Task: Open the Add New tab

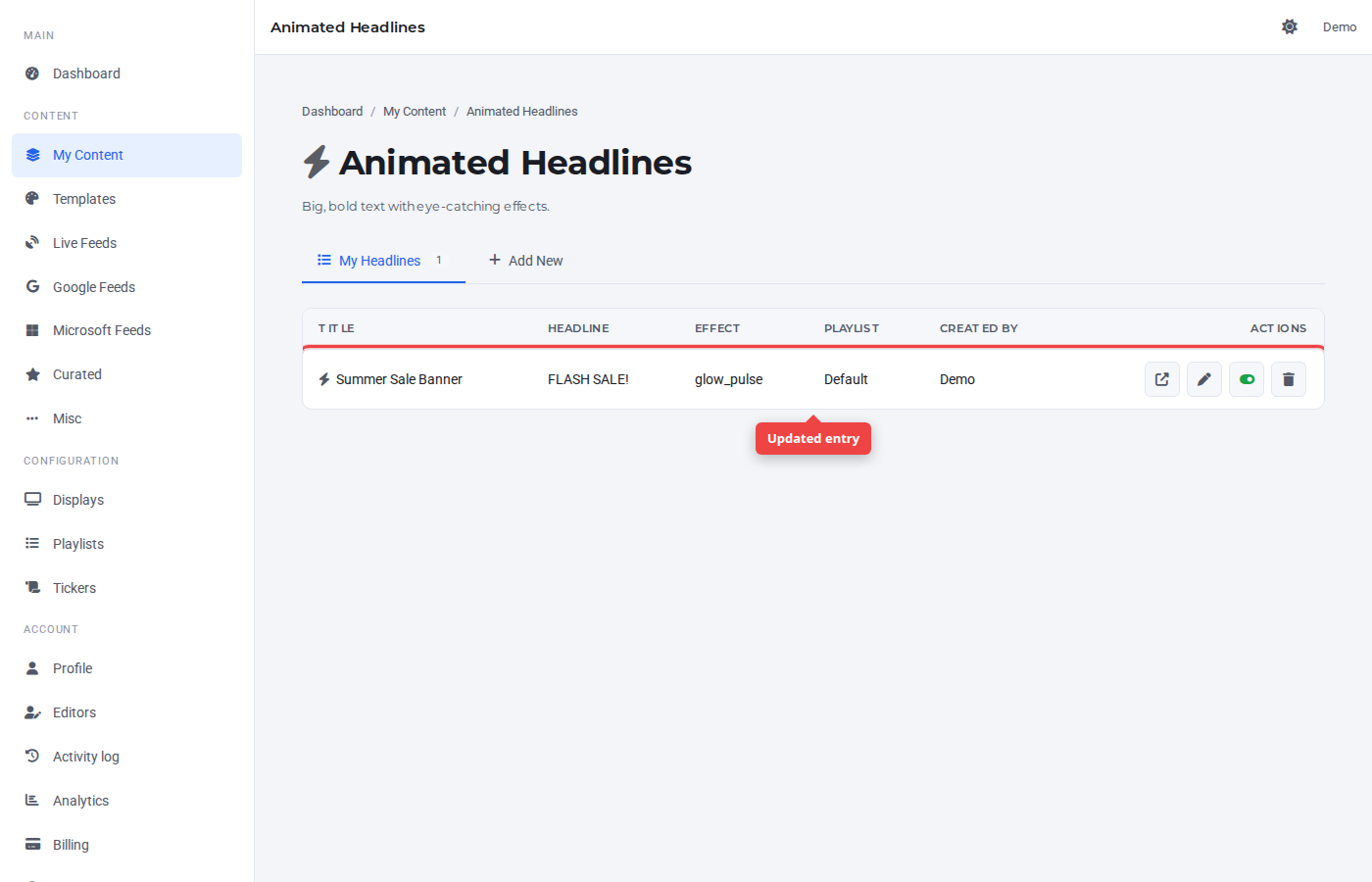Action: (x=526, y=261)
